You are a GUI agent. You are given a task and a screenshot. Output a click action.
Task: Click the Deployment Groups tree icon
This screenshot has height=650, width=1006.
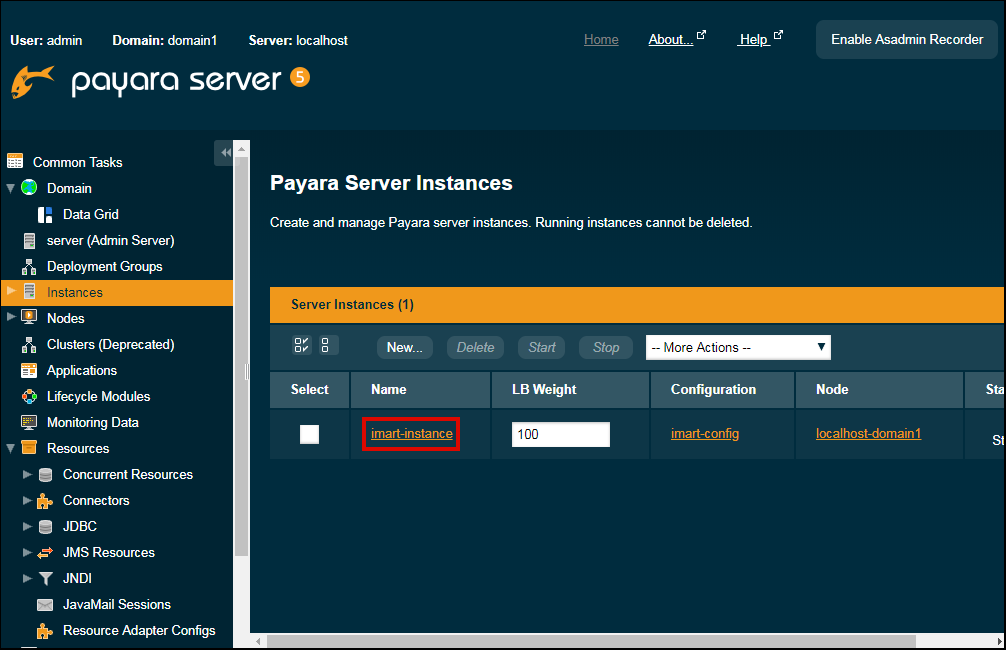[x=29, y=267]
